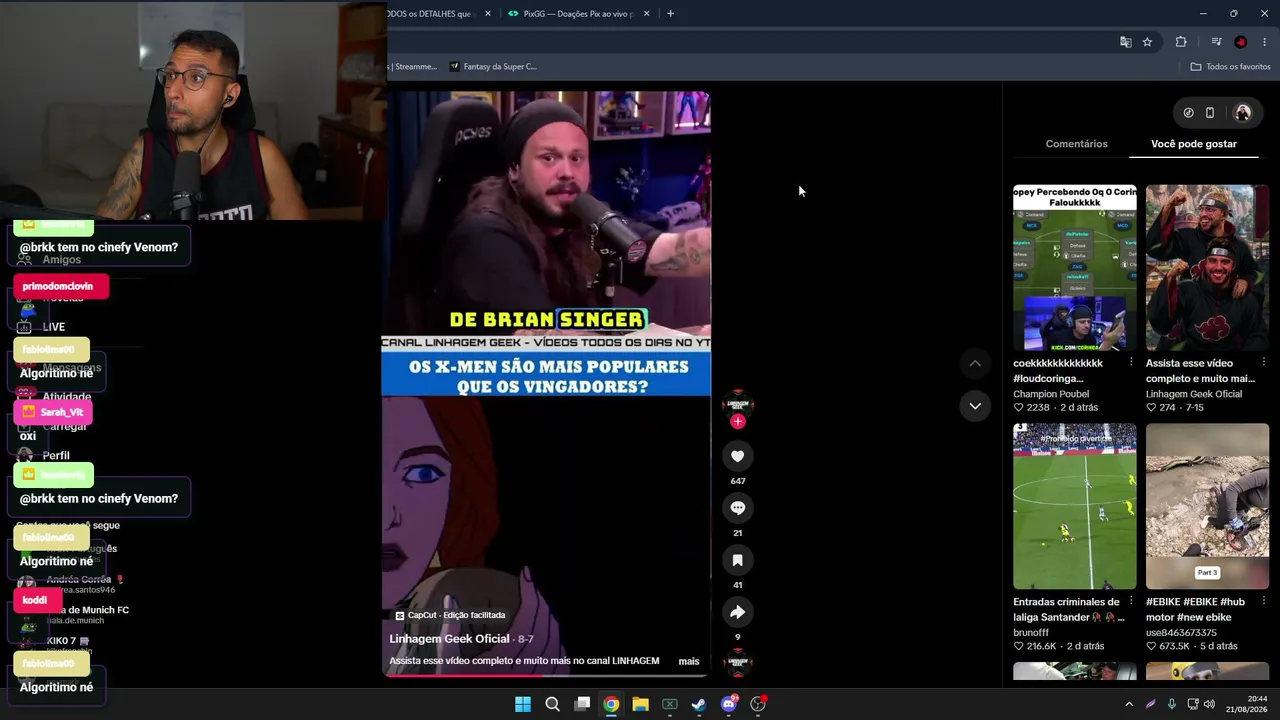1280x720 pixels.
Task: Open the Chrome extensions puzzle icon
Action: click(x=1181, y=42)
